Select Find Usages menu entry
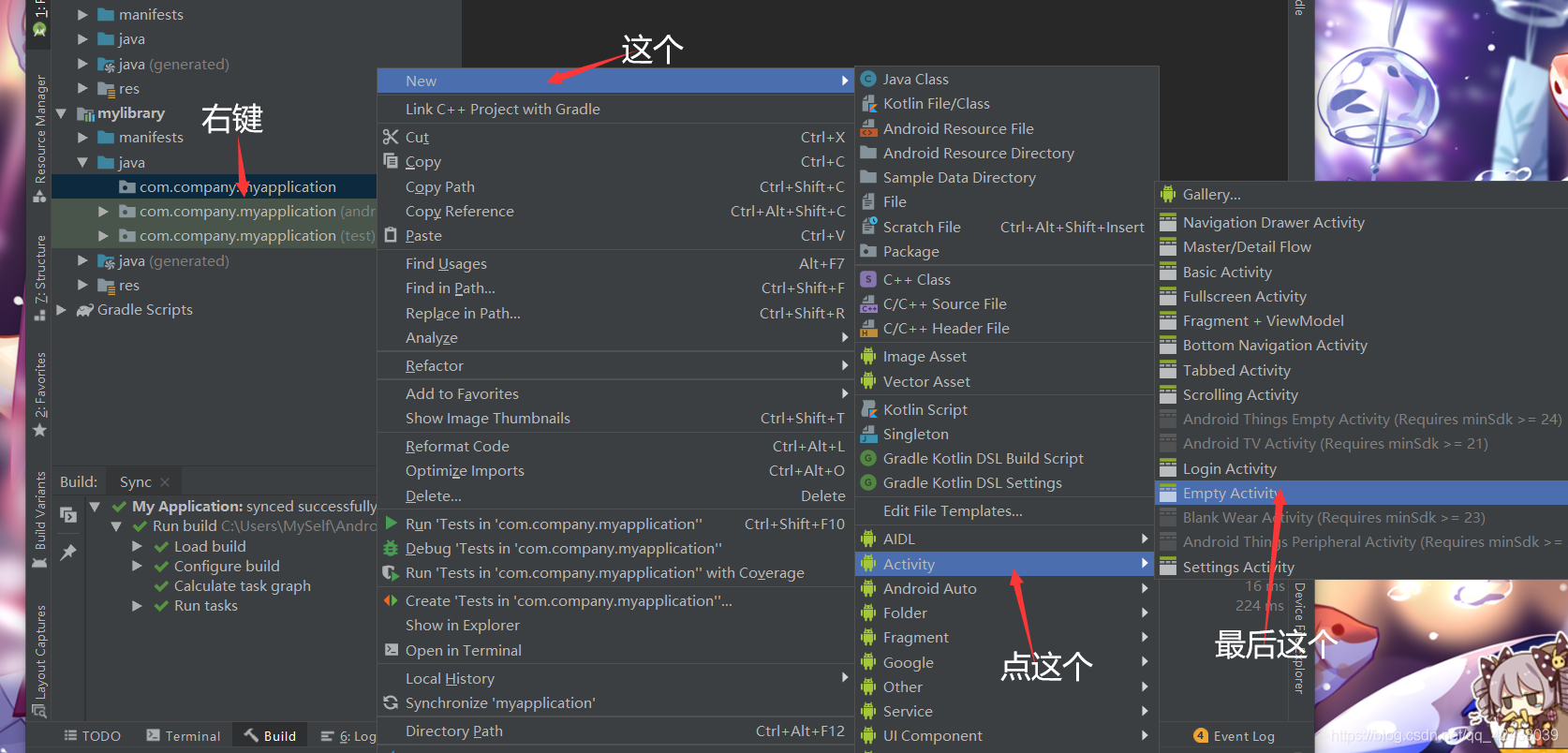 pos(615,263)
